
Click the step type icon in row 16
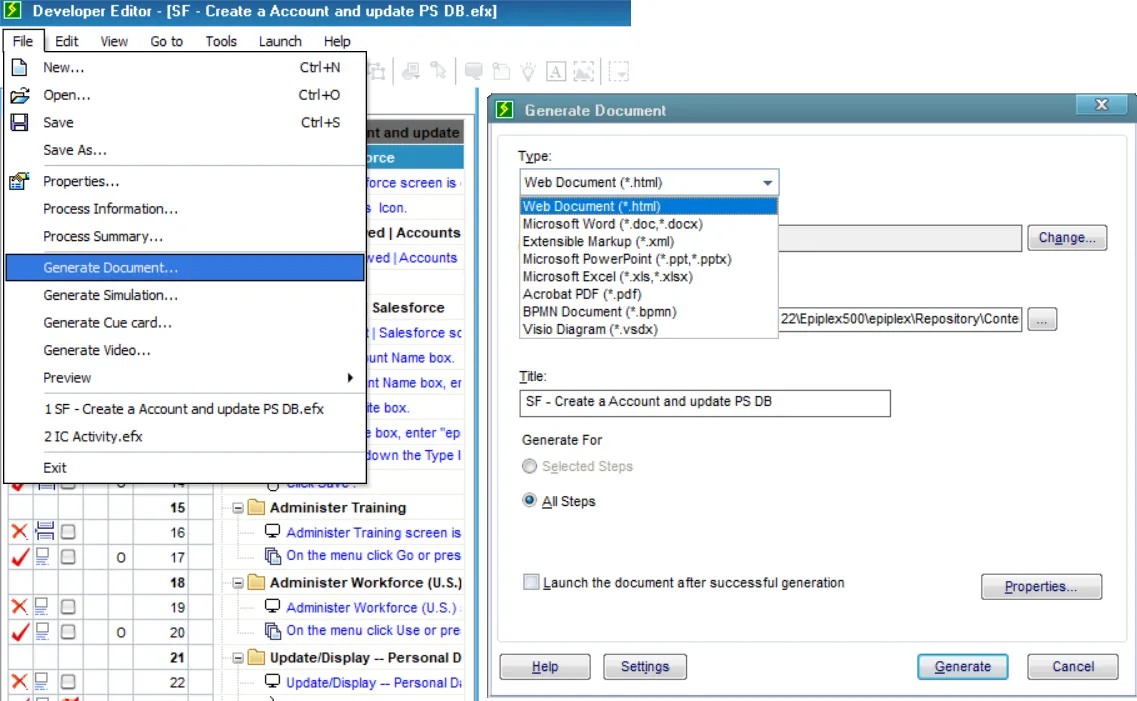pos(44,531)
